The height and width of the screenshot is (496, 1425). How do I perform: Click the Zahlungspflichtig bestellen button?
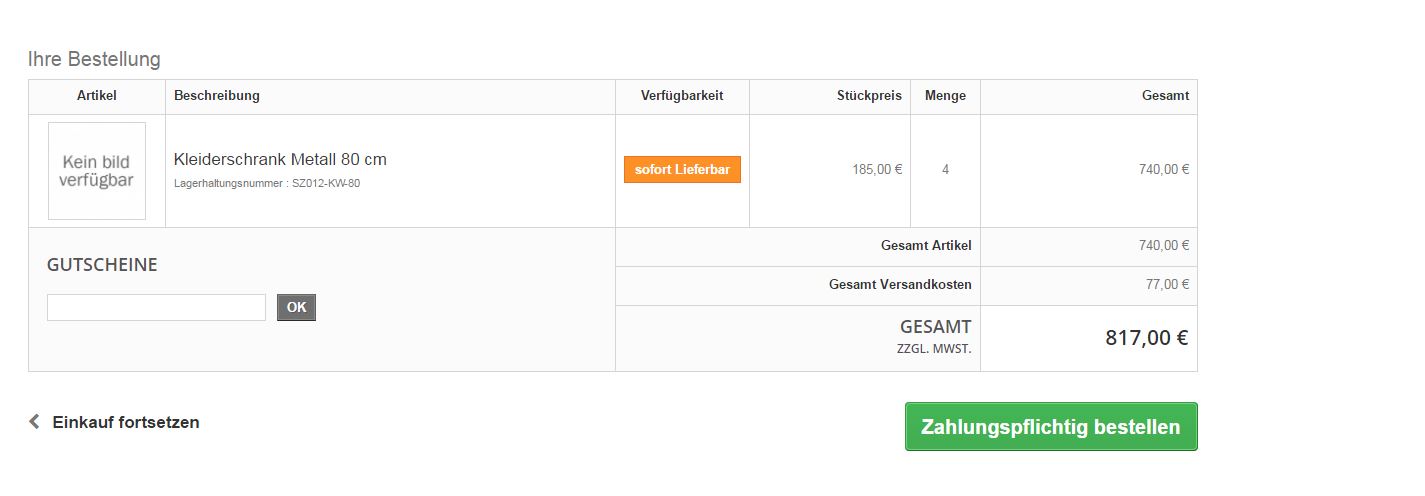pyautogui.click(x=1050, y=427)
